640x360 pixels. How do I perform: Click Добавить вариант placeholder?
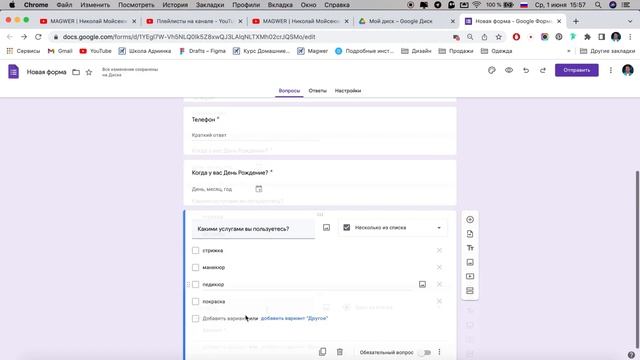click(x=226, y=318)
